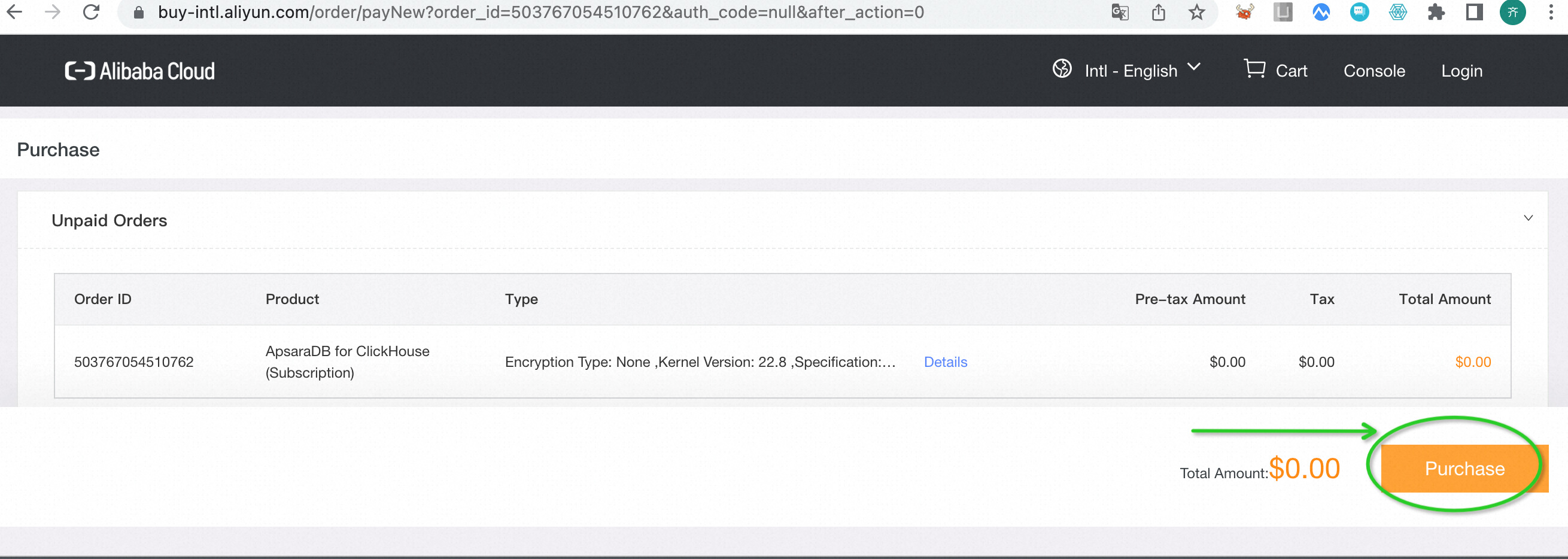Click the spider web extension icon
Screen dimensions: 1568x559
(x=1397, y=12)
